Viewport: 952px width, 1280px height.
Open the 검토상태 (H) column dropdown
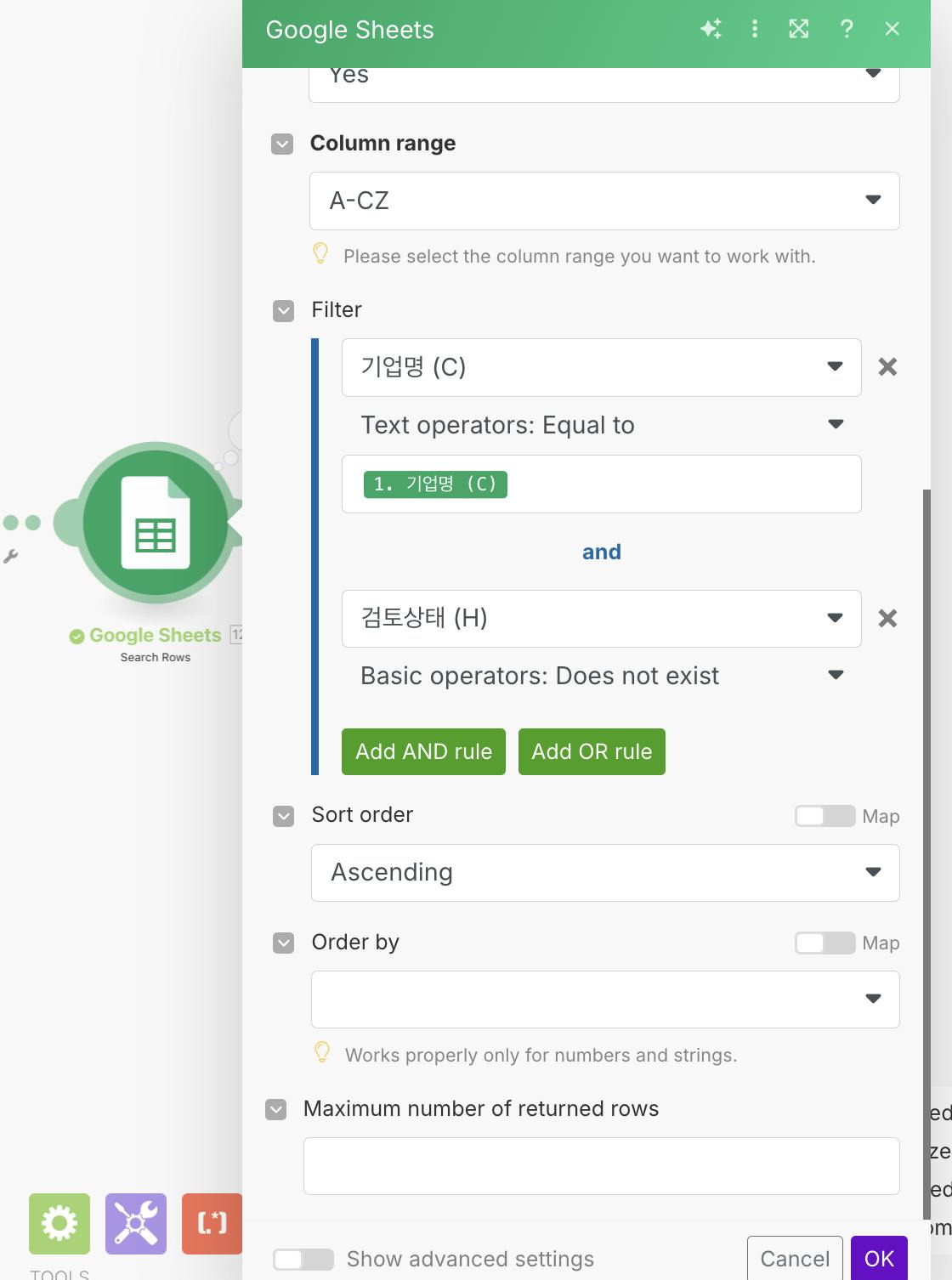pos(602,619)
